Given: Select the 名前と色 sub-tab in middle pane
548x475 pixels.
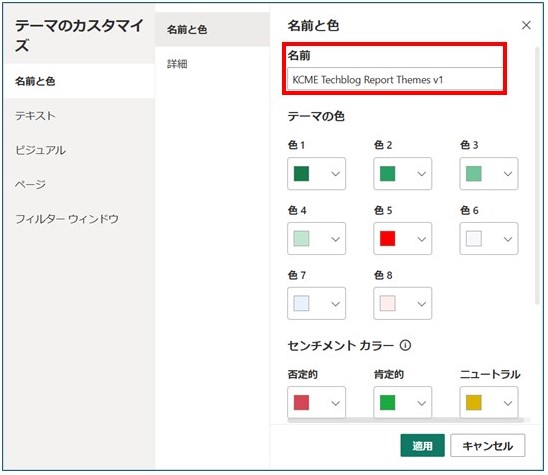Looking at the screenshot, I should click(212, 30).
